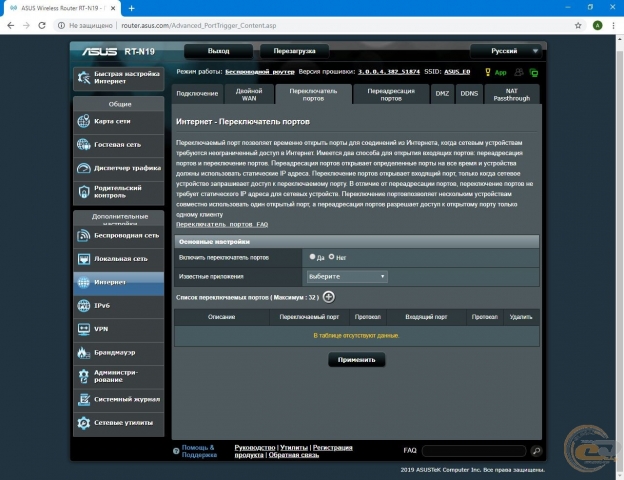The image size is (624, 480).
Task: Click the Описание column header
Action: tap(222, 317)
